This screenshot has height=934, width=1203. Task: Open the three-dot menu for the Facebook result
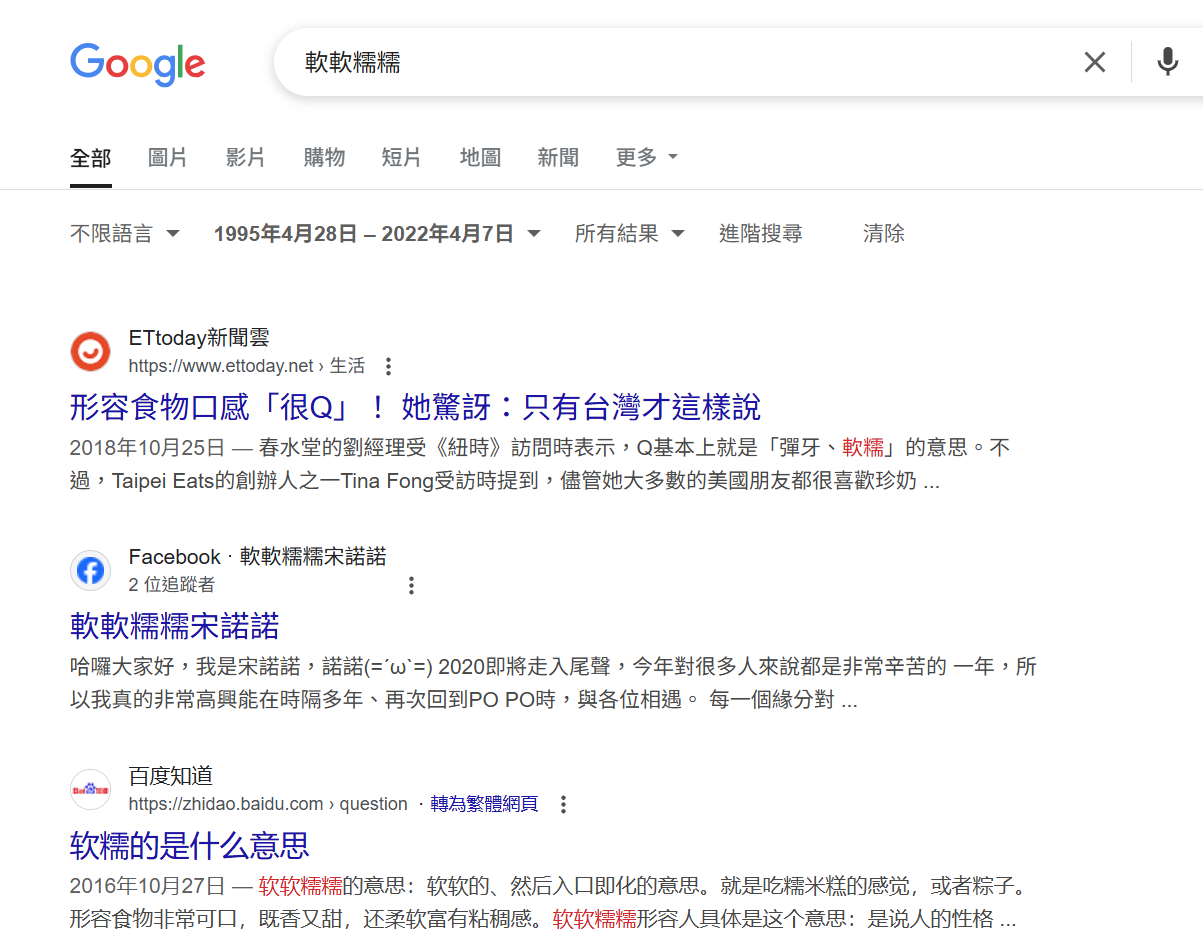tap(411, 585)
